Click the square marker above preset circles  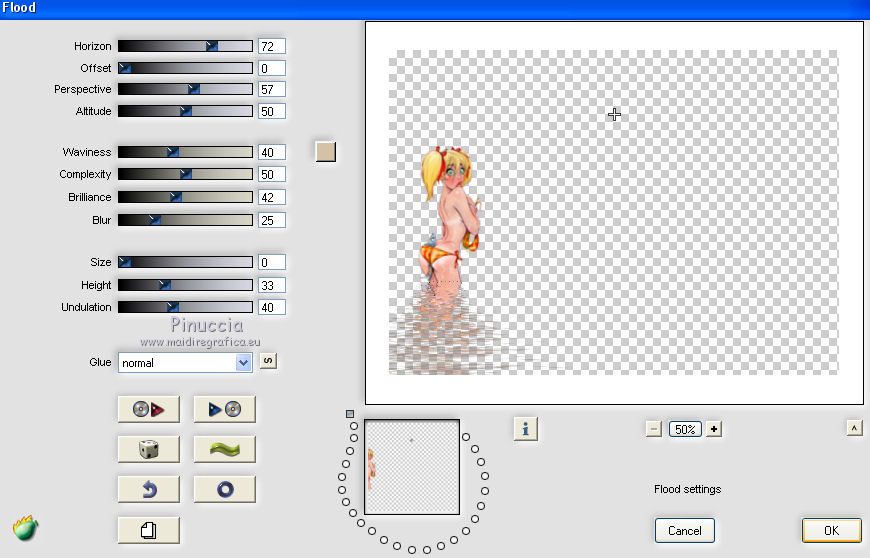coord(350,414)
